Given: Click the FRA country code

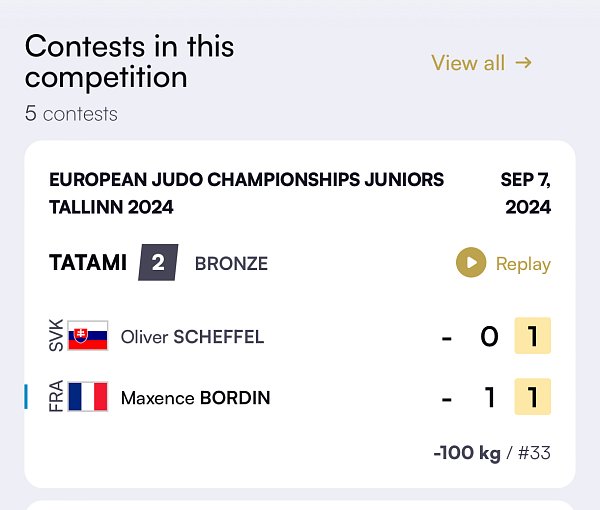Looking at the screenshot, I should point(56,396).
